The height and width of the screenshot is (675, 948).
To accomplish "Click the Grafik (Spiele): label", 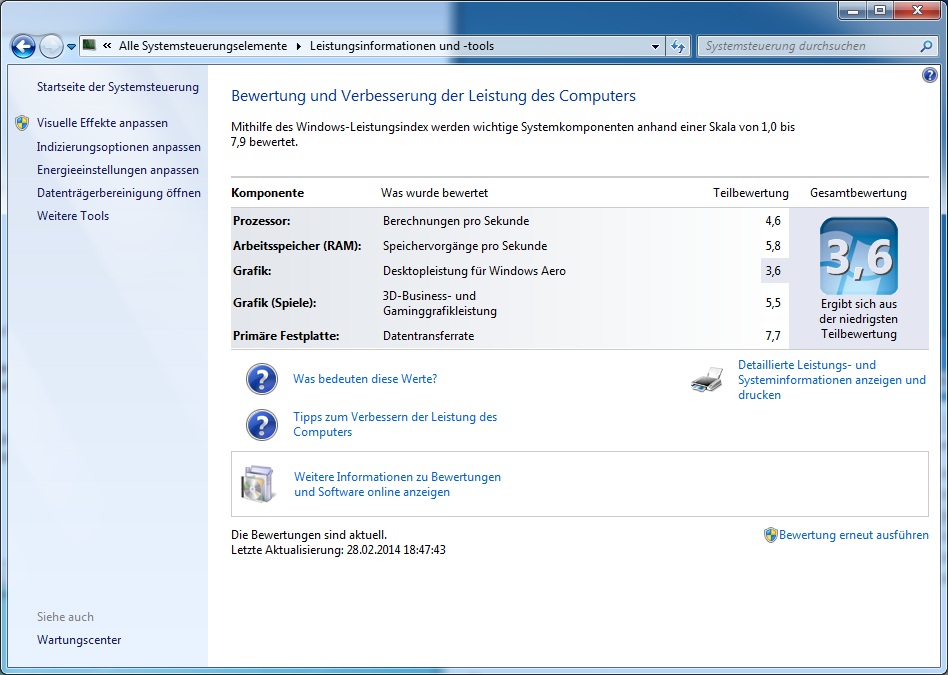I will [274, 303].
